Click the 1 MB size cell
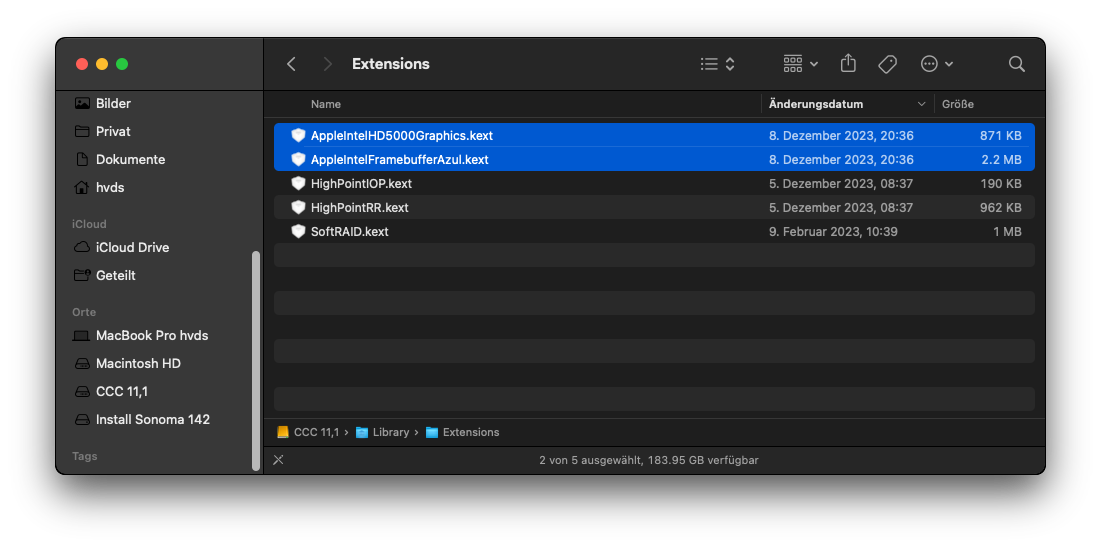 pos(1007,231)
